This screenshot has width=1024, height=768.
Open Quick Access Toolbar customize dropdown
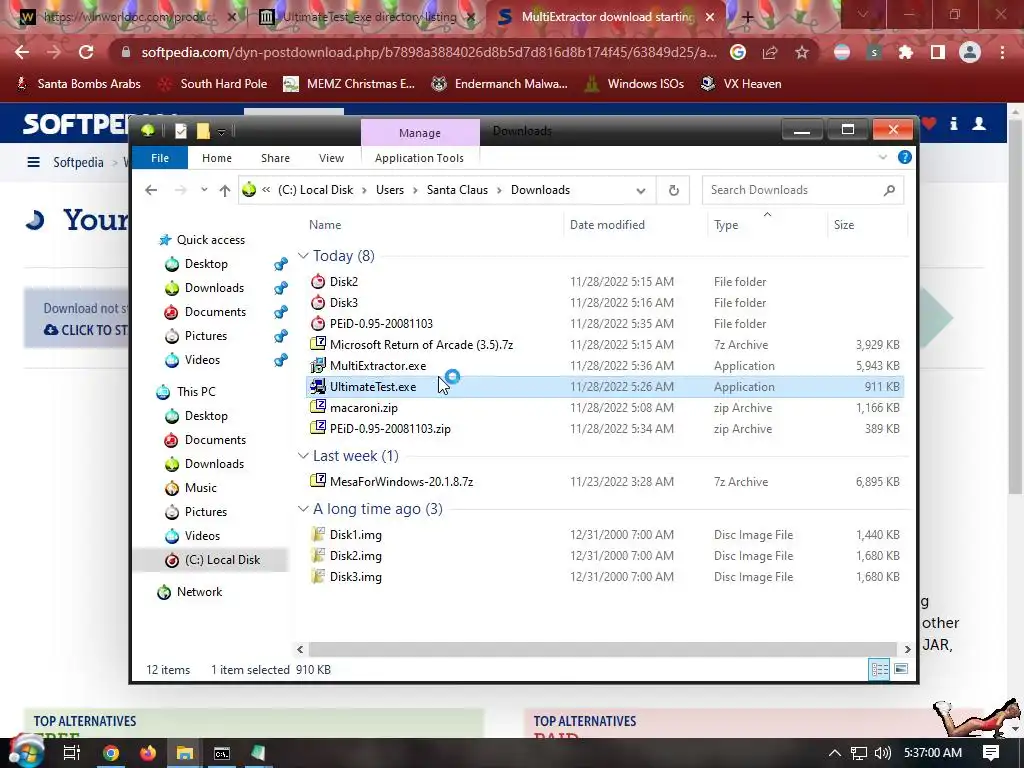[x=221, y=132]
